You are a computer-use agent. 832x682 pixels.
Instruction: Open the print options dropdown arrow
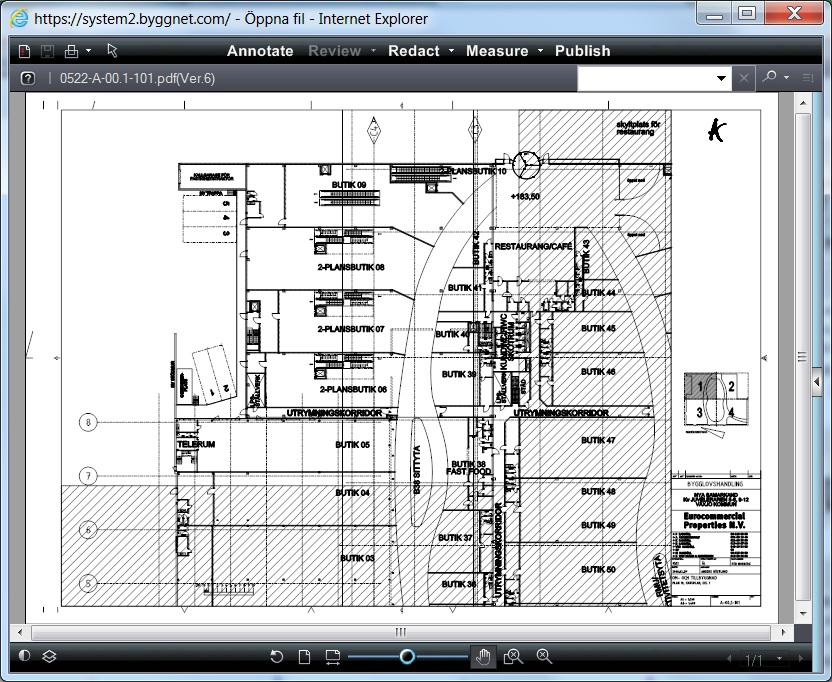point(88,51)
